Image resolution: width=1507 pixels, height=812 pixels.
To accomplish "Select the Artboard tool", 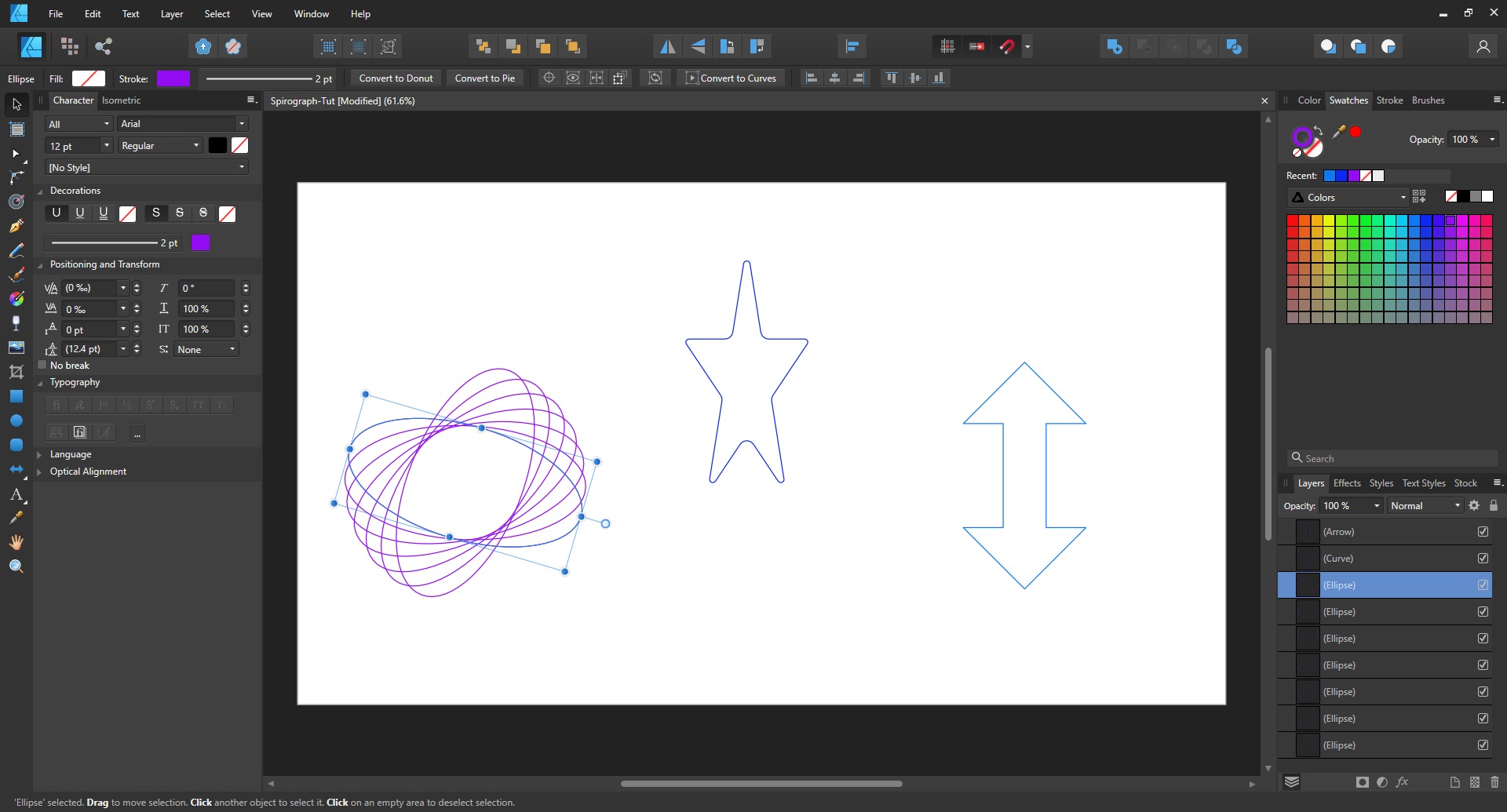I will coord(16,129).
